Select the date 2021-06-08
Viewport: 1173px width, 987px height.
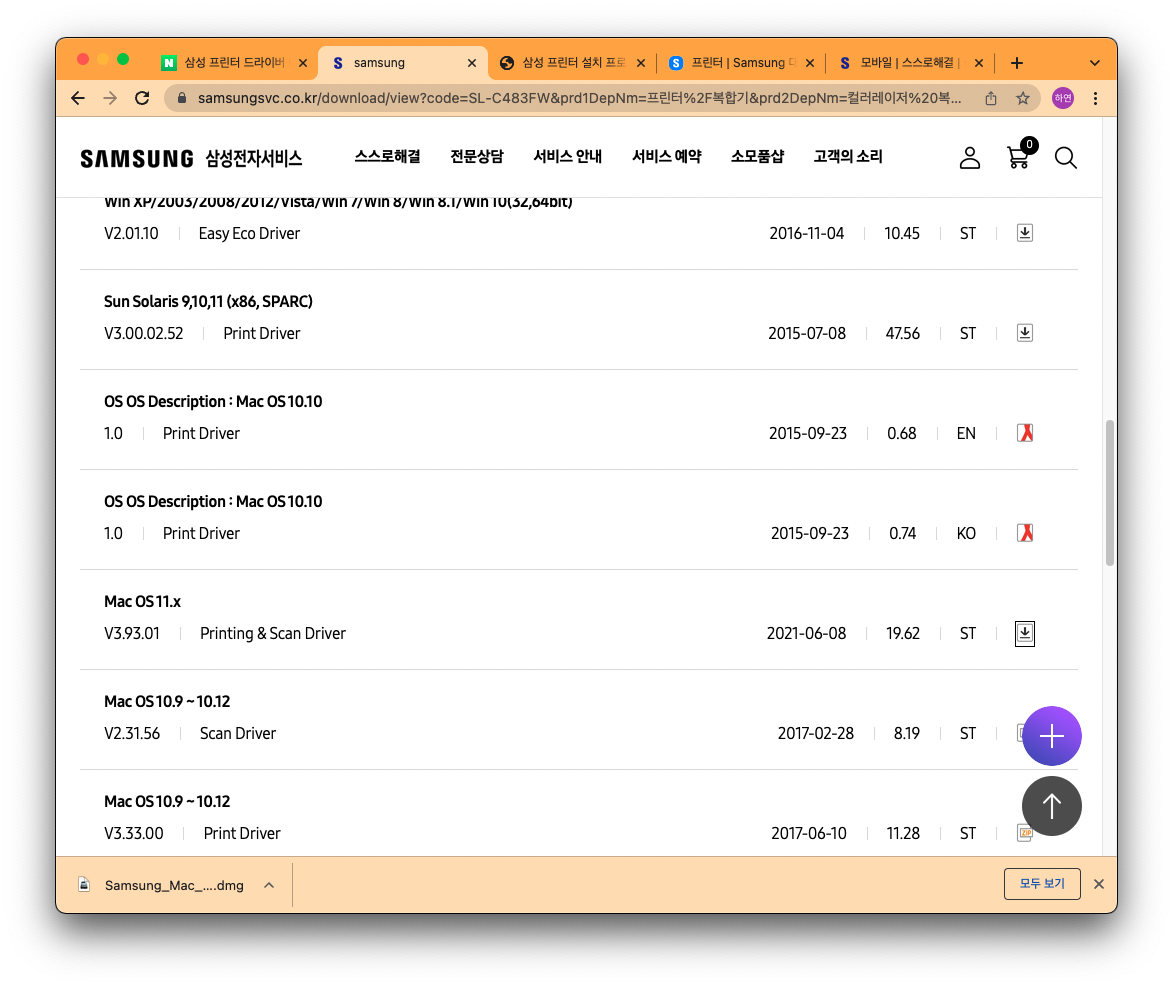806,633
